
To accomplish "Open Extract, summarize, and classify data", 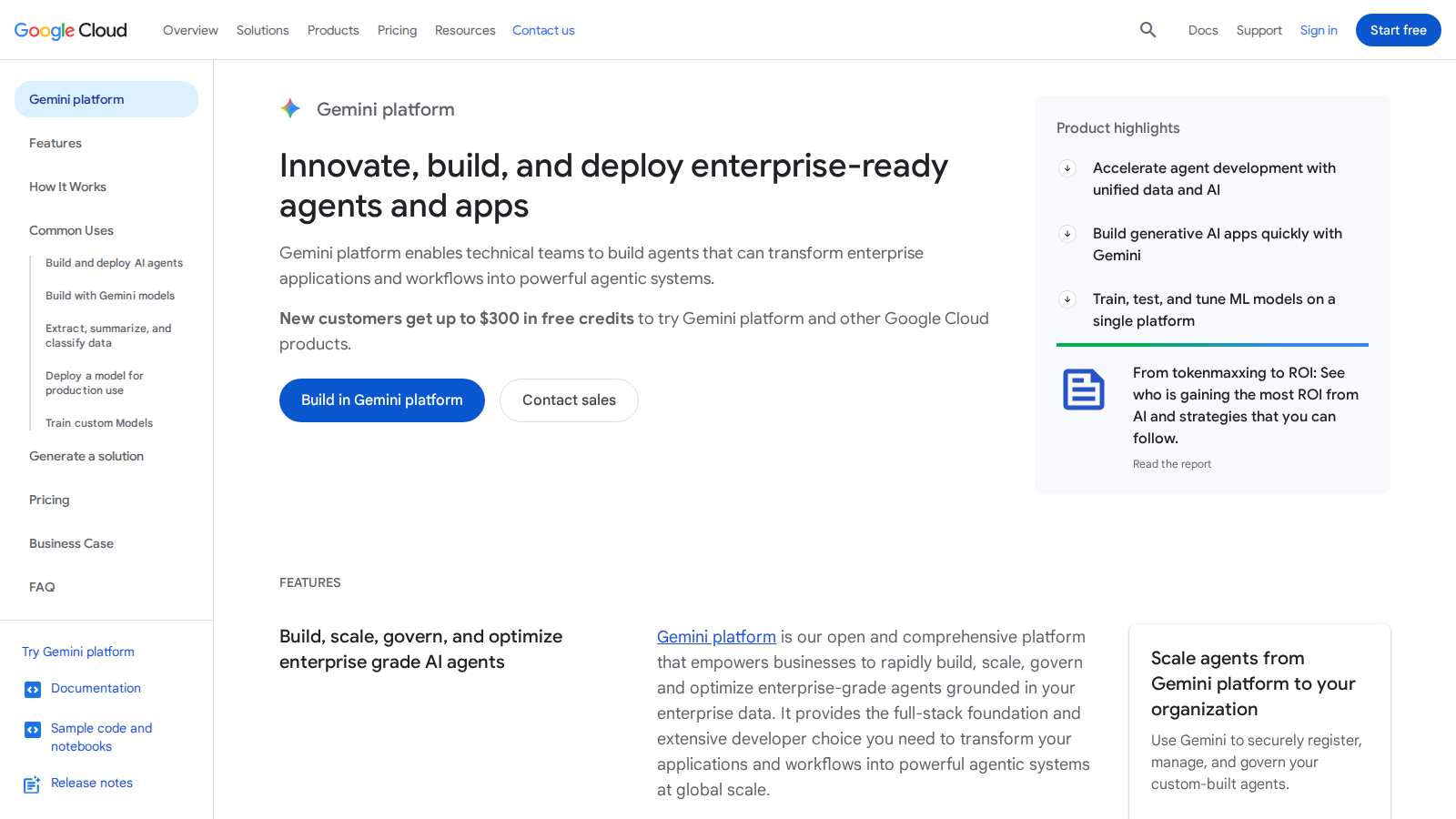I will 108,336.
